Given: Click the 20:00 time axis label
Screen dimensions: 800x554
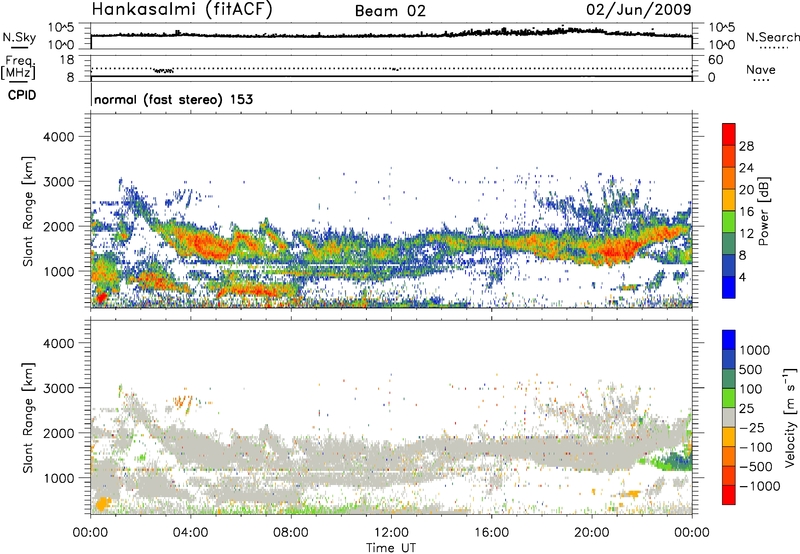Looking at the screenshot, I should 591,533.
